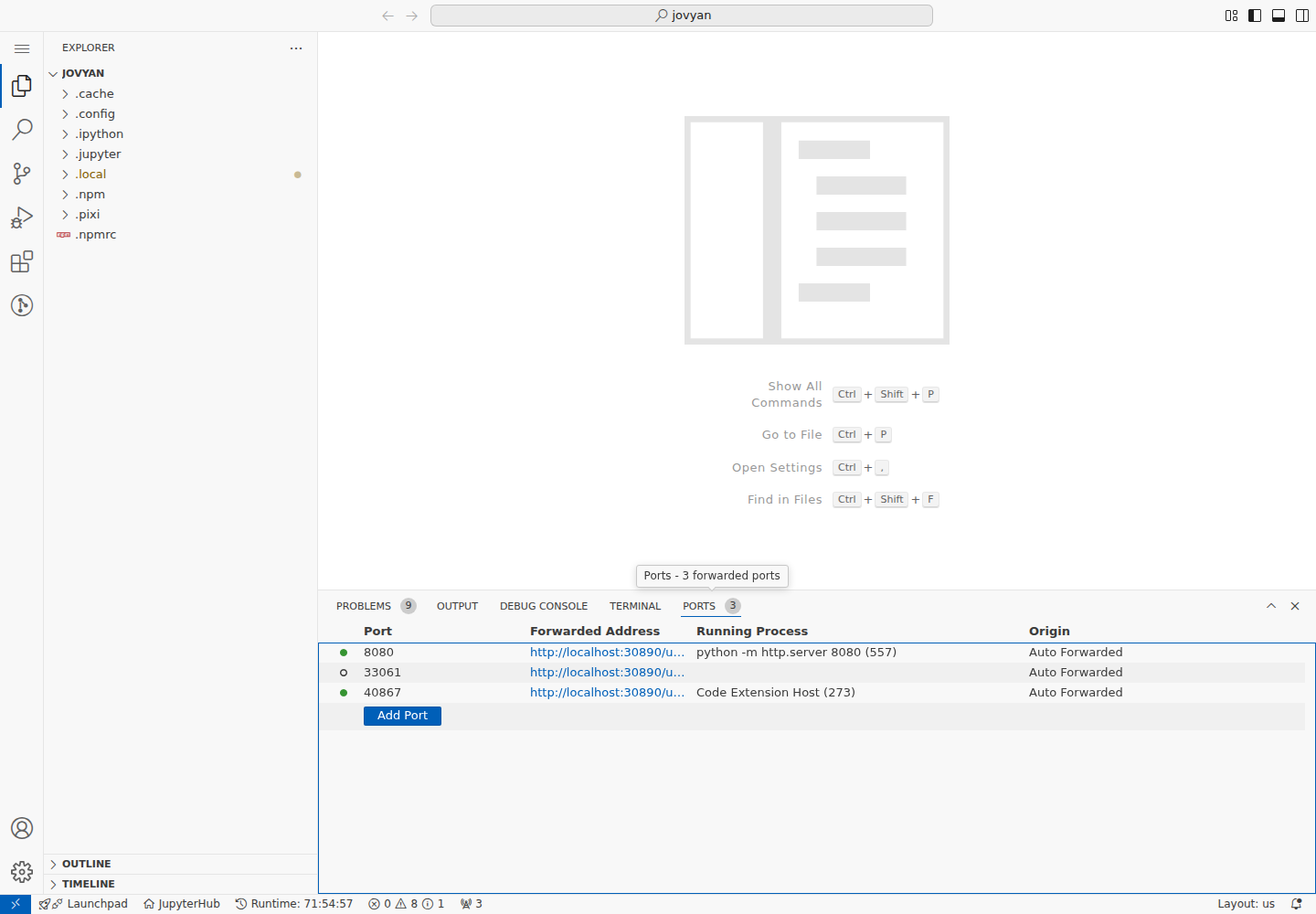Expand the .npm folder

click(180, 194)
